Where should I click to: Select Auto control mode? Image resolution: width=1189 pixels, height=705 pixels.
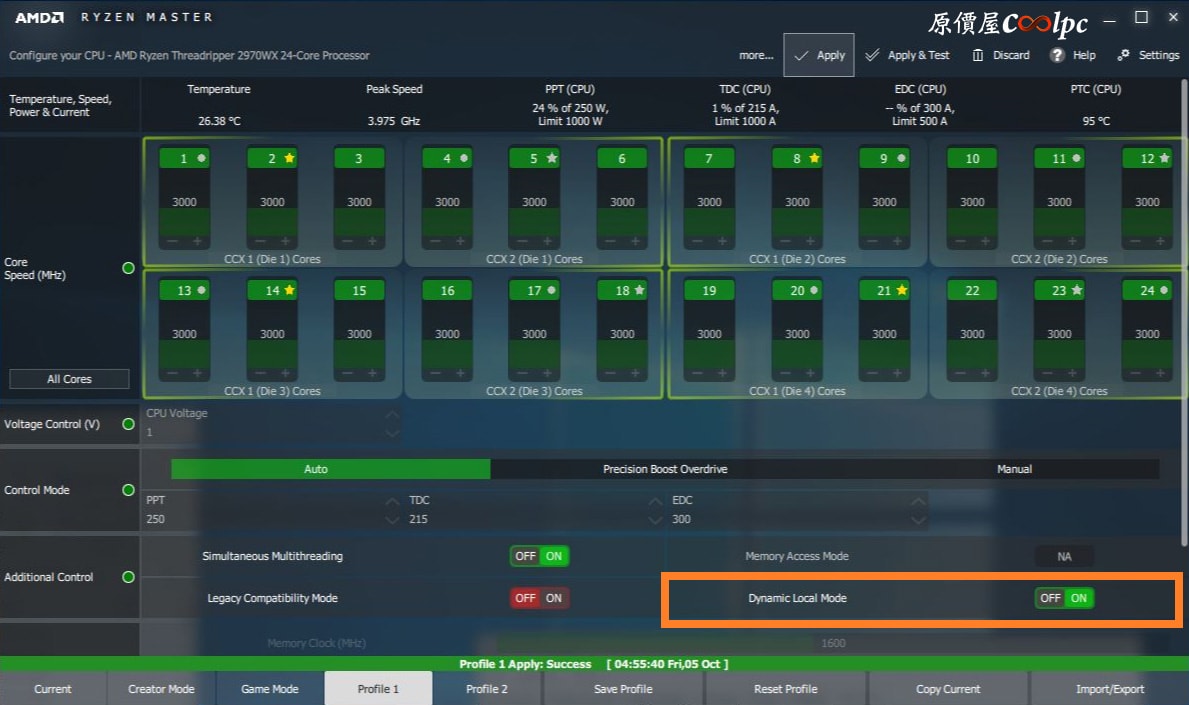(x=331, y=468)
